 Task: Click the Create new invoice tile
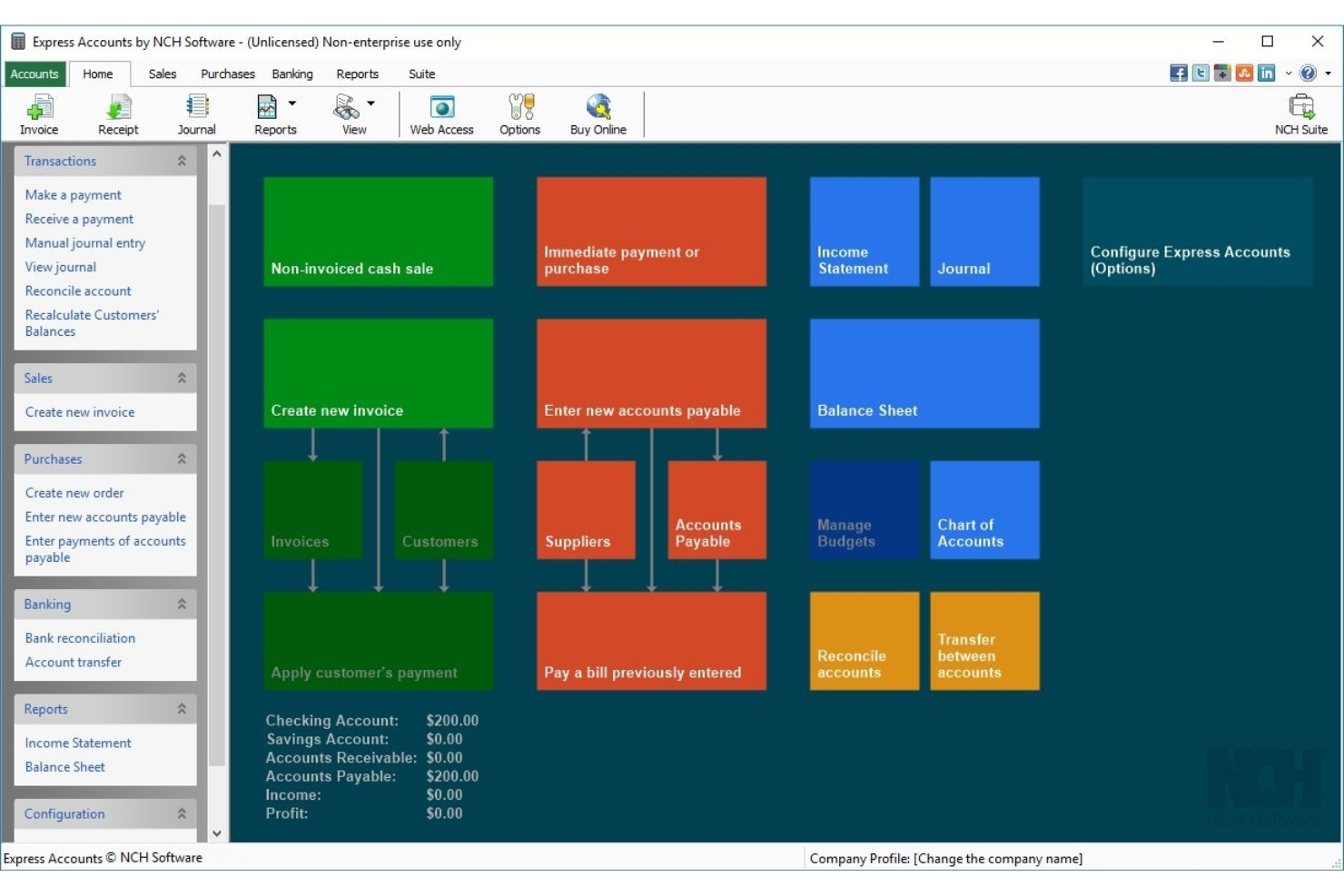tap(378, 373)
